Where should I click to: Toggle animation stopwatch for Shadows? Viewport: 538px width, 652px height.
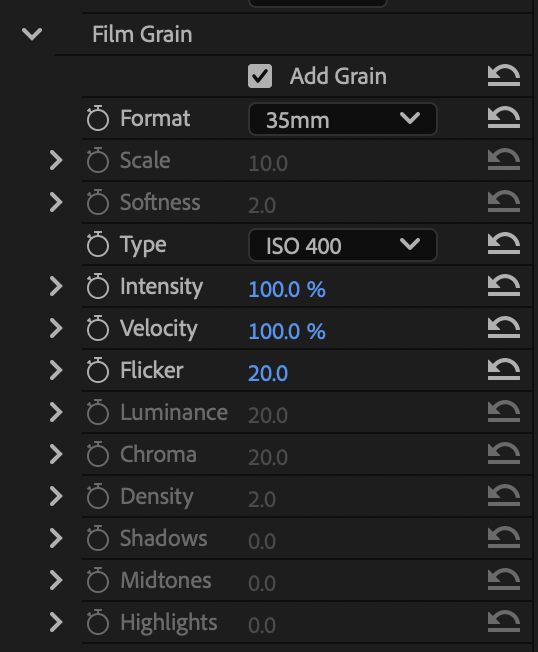click(98, 538)
